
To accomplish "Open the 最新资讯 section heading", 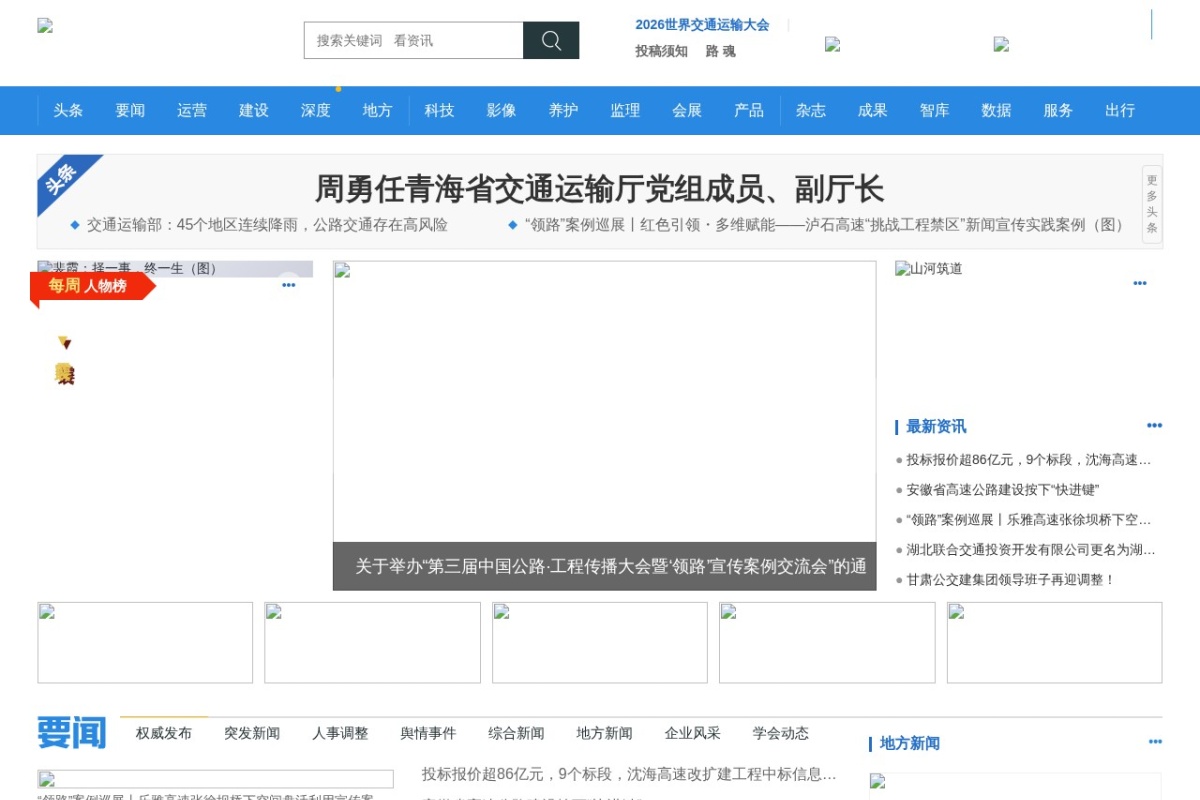I will (x=936, y=426).
